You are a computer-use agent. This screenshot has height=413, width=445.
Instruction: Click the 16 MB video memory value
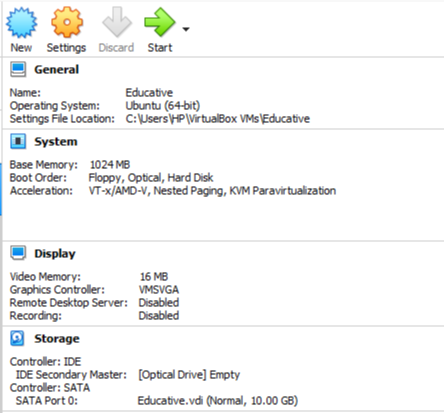[154, 276]
